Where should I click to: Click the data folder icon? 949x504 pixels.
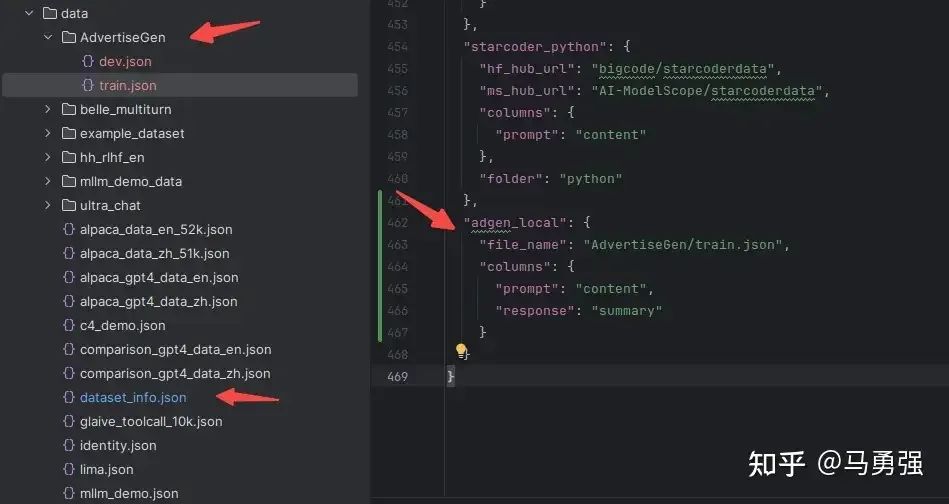(x=50, y=13)
